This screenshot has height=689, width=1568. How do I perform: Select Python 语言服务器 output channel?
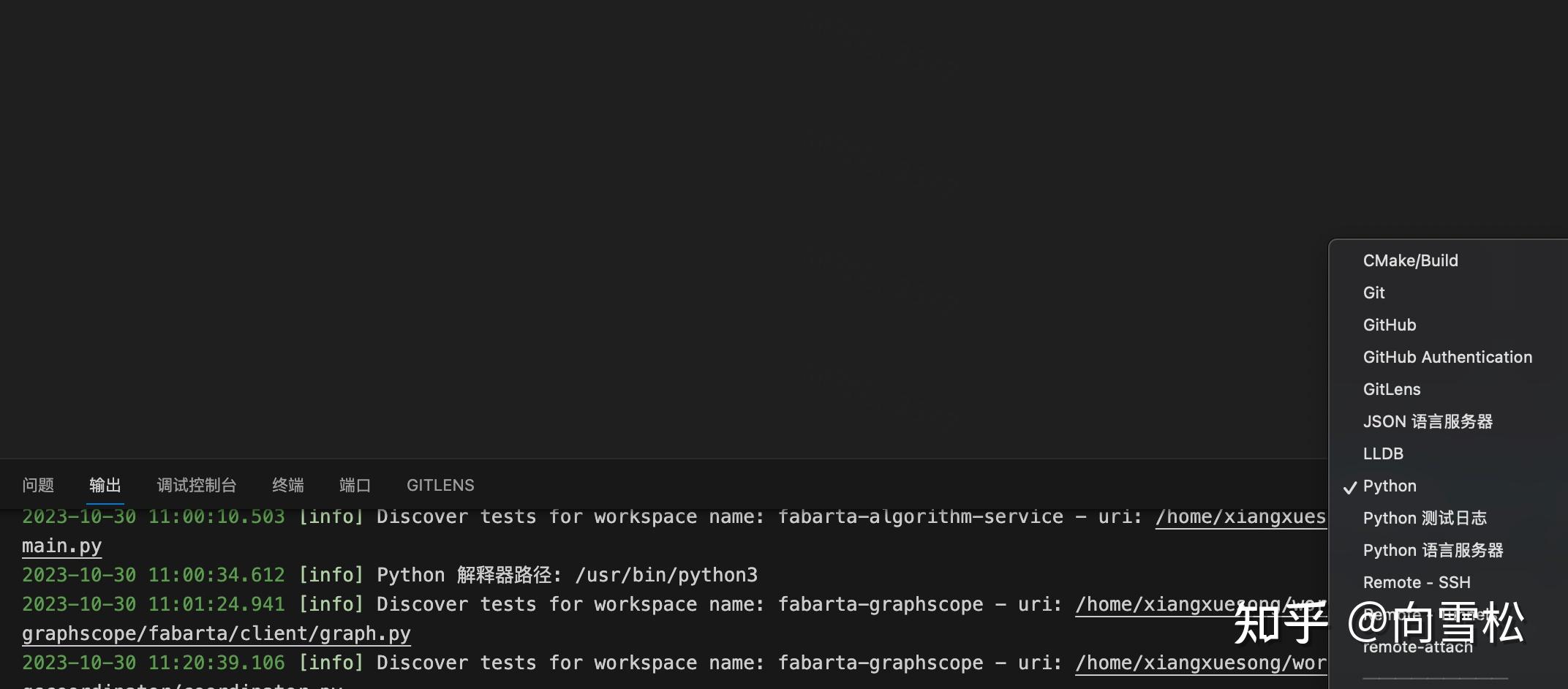point(1433,550)
